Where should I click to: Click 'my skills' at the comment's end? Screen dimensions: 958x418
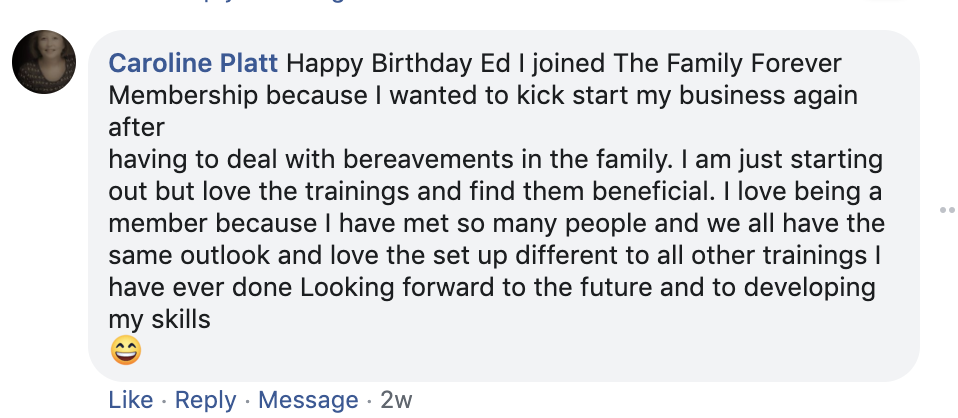point(159,320)
